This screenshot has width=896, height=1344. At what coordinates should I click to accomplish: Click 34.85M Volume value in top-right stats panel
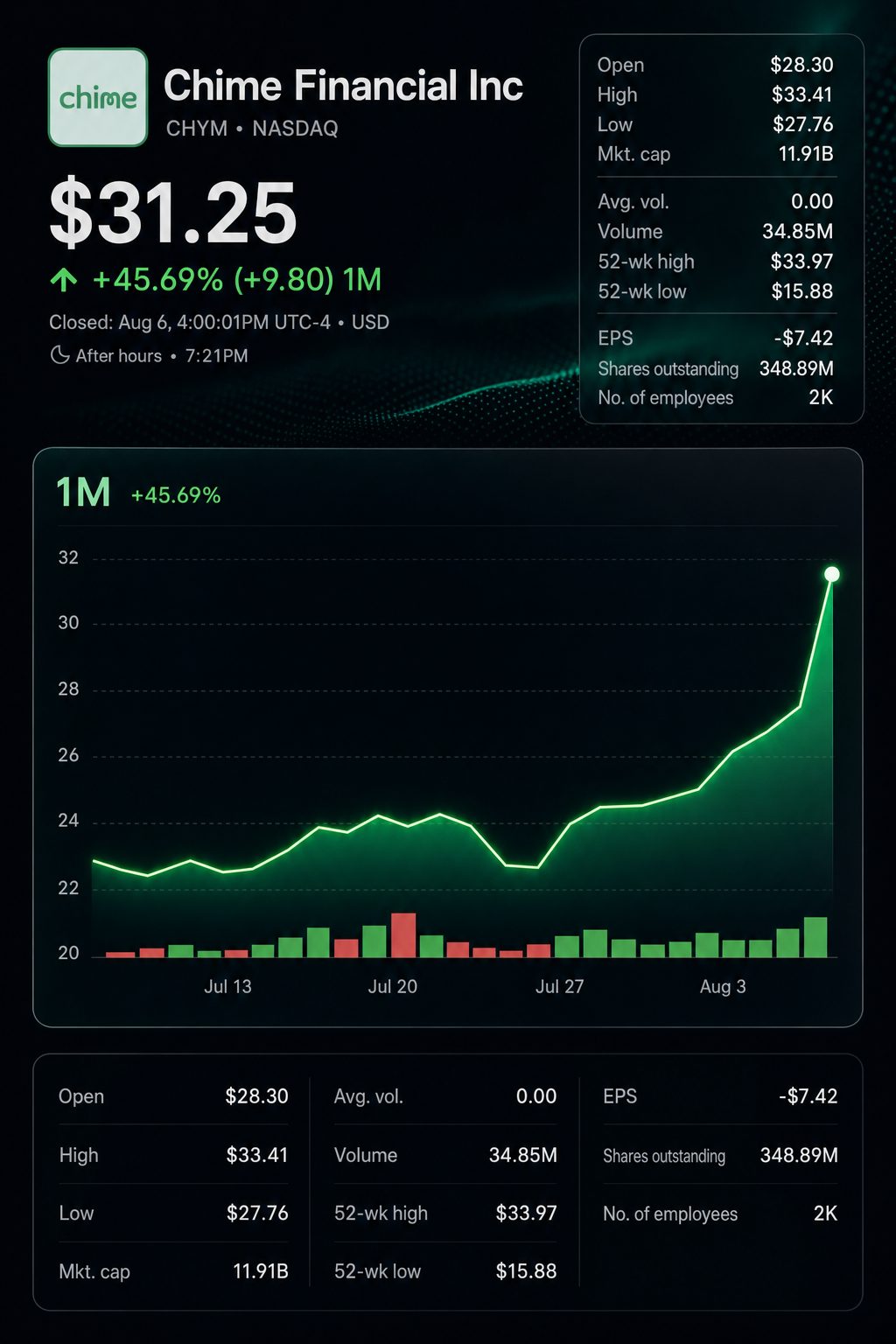798,232
